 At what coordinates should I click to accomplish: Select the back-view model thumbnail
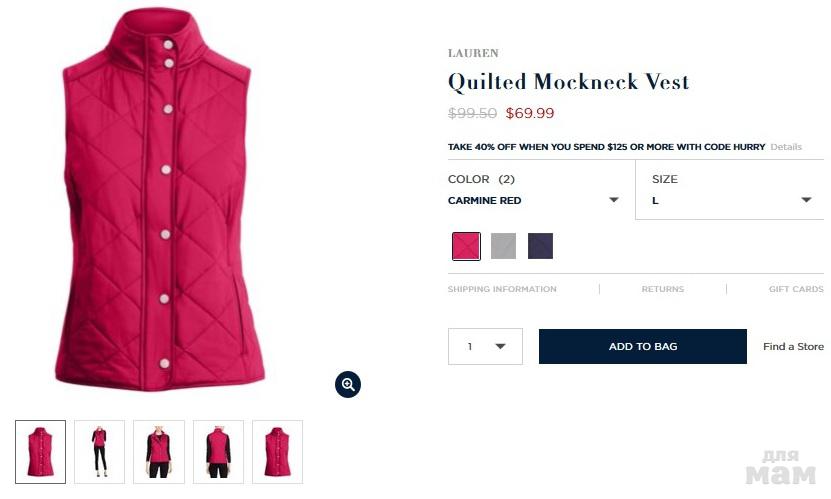pos(218,452)
